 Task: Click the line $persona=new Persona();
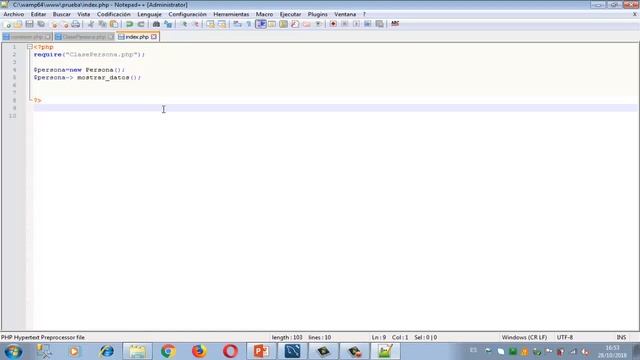79,70
